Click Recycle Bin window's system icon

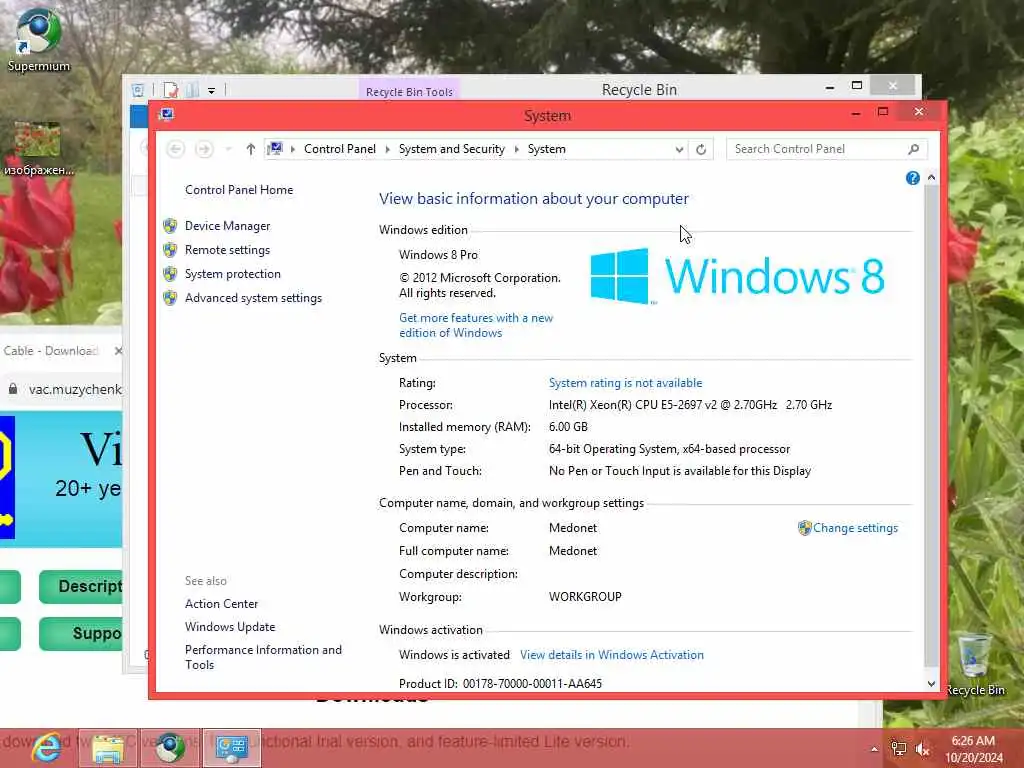tap(138, 90)
